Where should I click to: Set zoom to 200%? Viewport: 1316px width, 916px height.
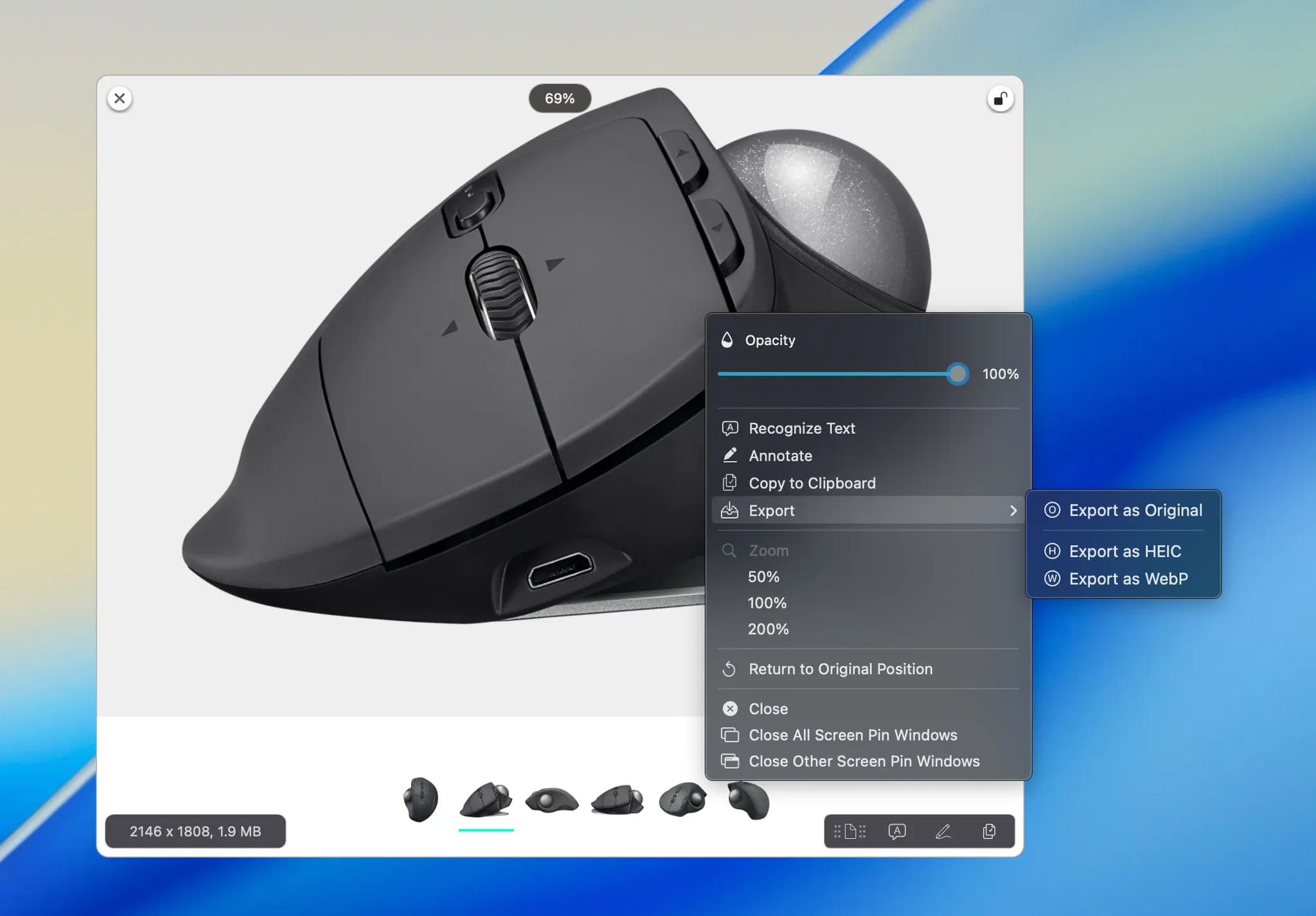768,629
